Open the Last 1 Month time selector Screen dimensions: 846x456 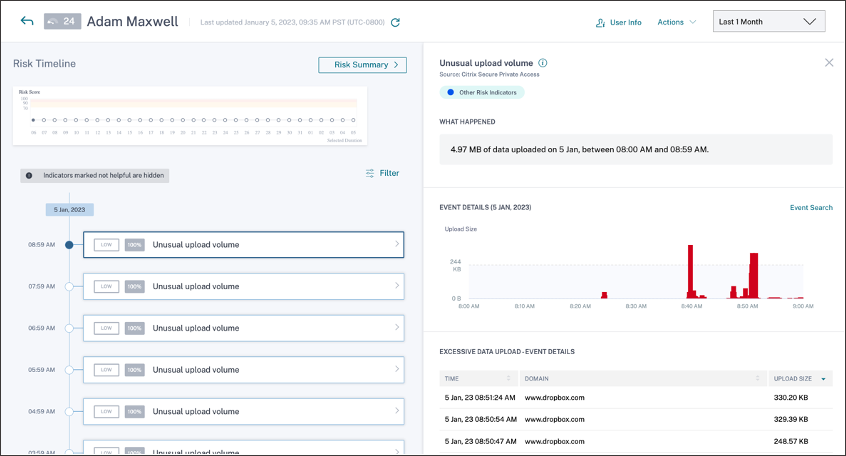(768, 21)
